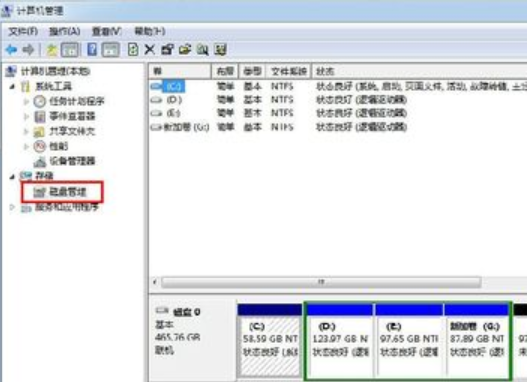Click the black X Delete toolbar icon

(x=150, y=50)
